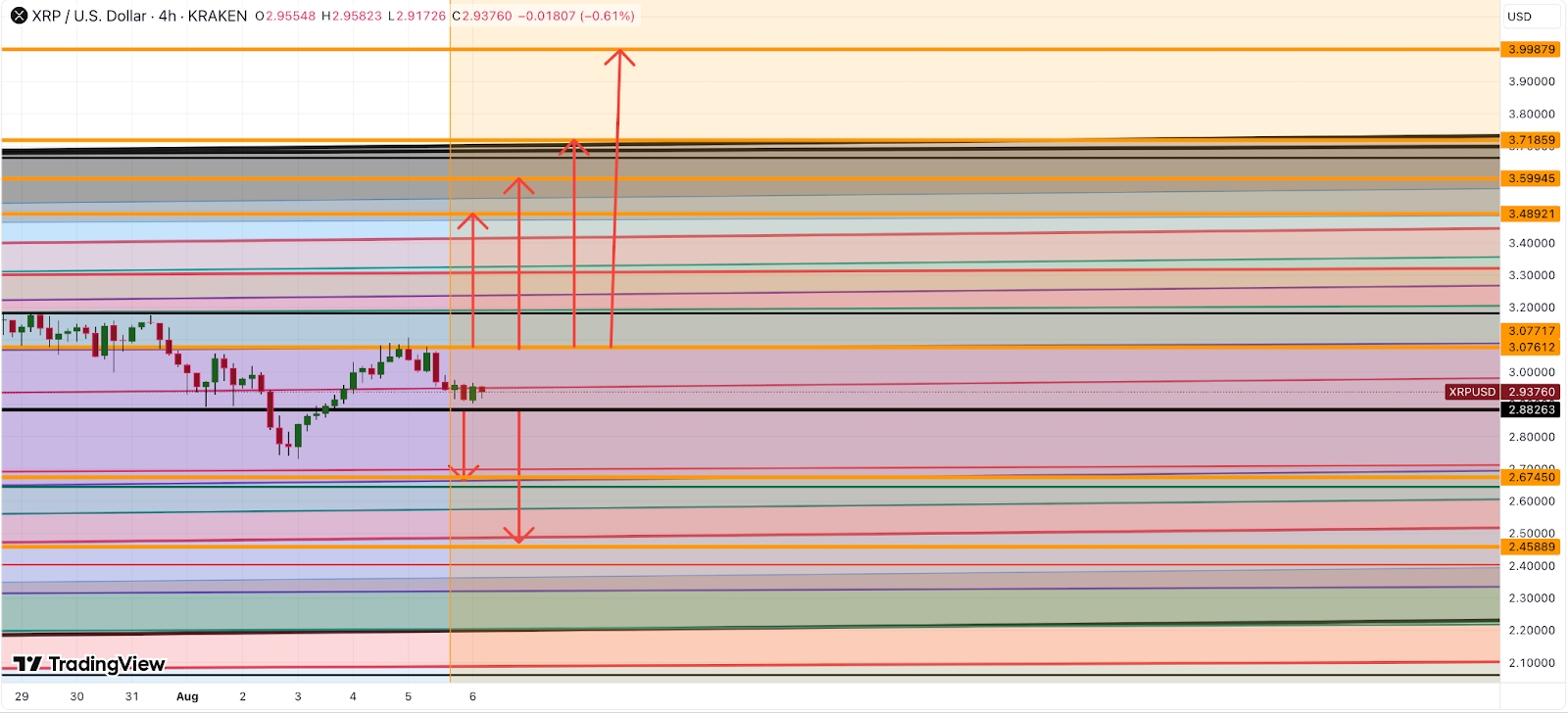Click the 3.07612 orange price label
Screen dimensions: 1568x713
pyautogui.click(x=1531, y=347)
